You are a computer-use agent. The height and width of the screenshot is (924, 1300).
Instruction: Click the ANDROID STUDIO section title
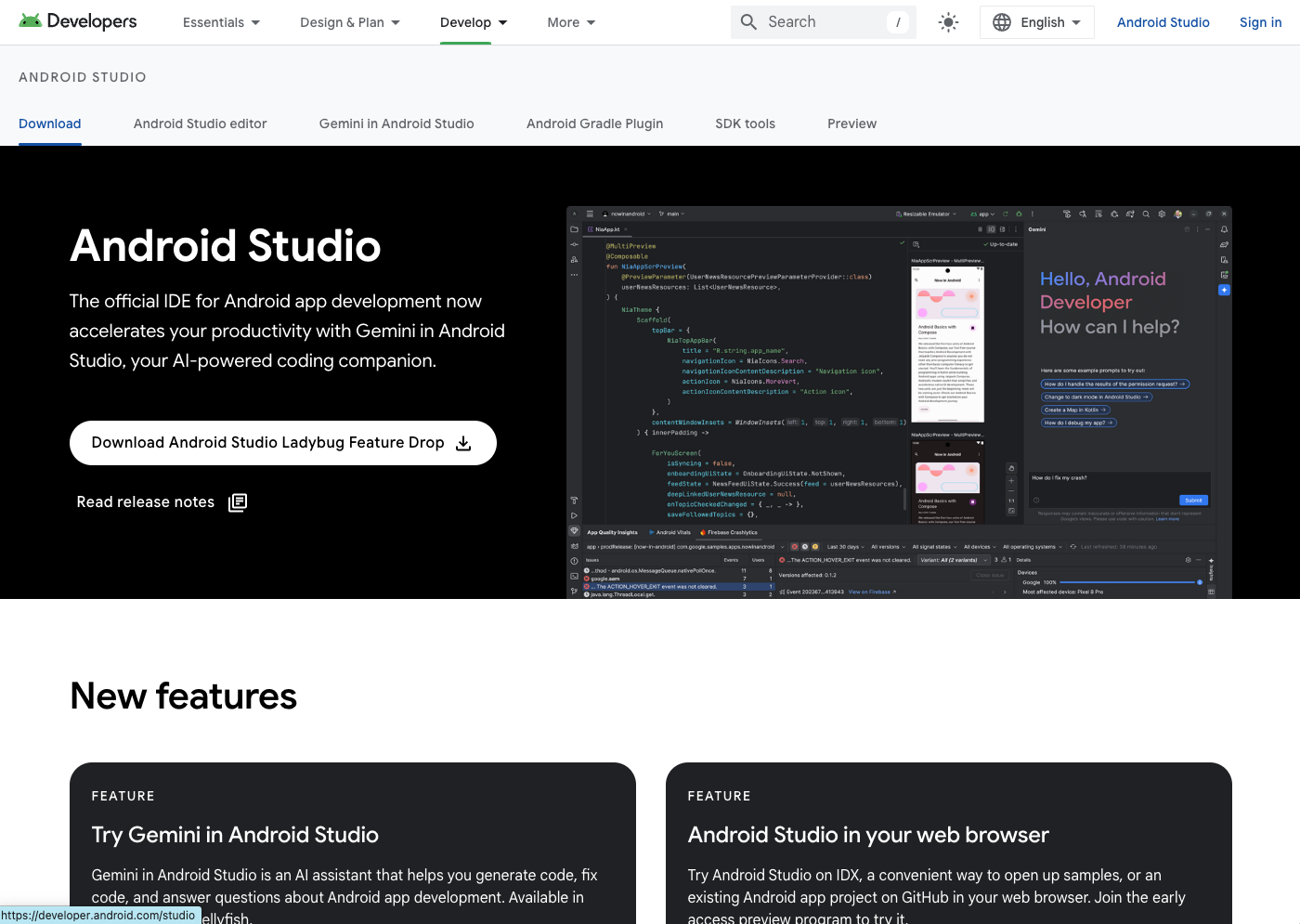point(83,77)
